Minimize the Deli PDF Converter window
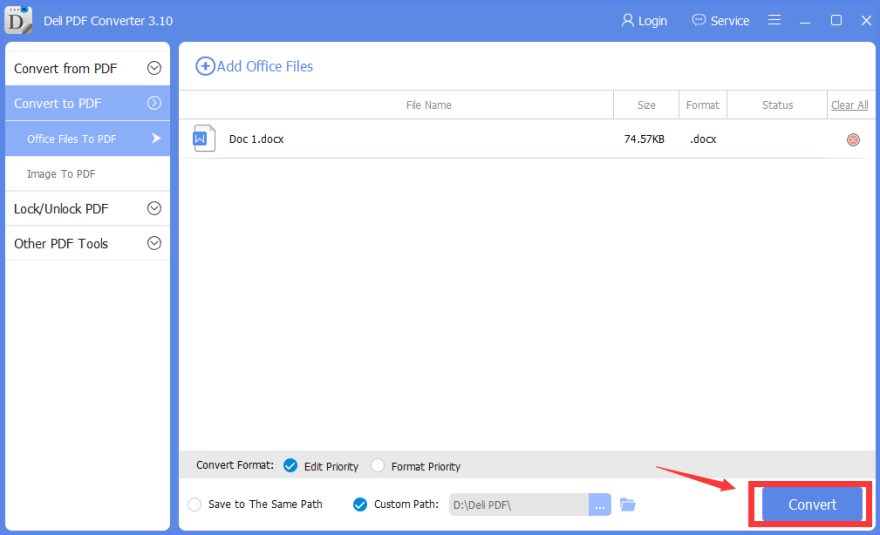Screen dimensions: 880x535 (x=805, y=21)
